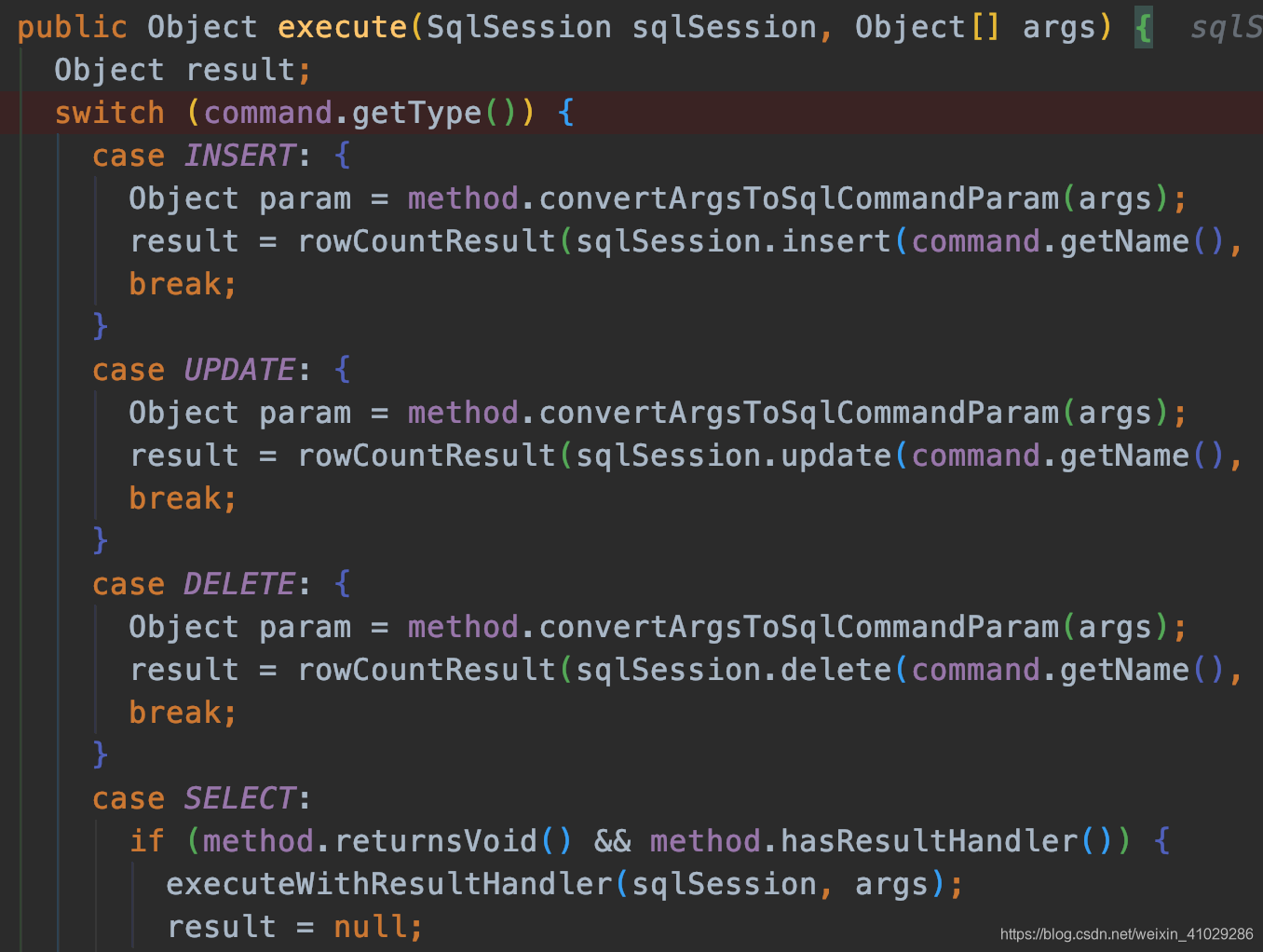1263x952 pixels.
Task: Click "convertArgsToSqlCommandParam" in the DELETE case
Action: click(799, 628)
